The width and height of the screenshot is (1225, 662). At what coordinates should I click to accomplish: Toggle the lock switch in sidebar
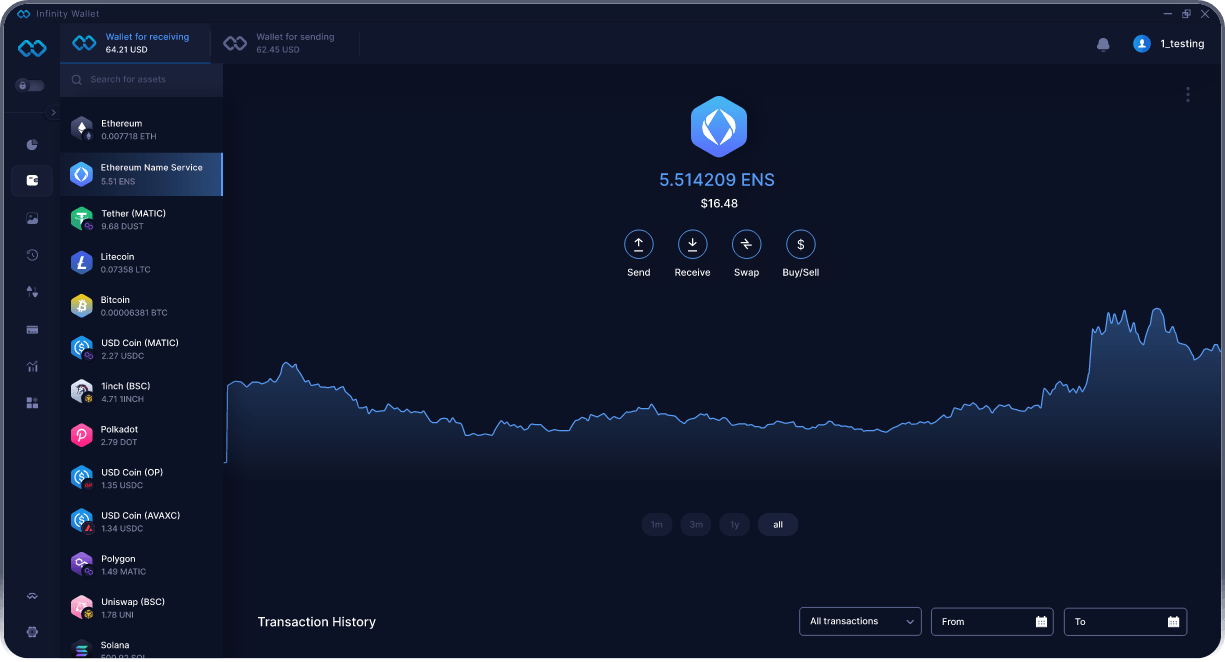pyautogui.click(x=30, y=86)
